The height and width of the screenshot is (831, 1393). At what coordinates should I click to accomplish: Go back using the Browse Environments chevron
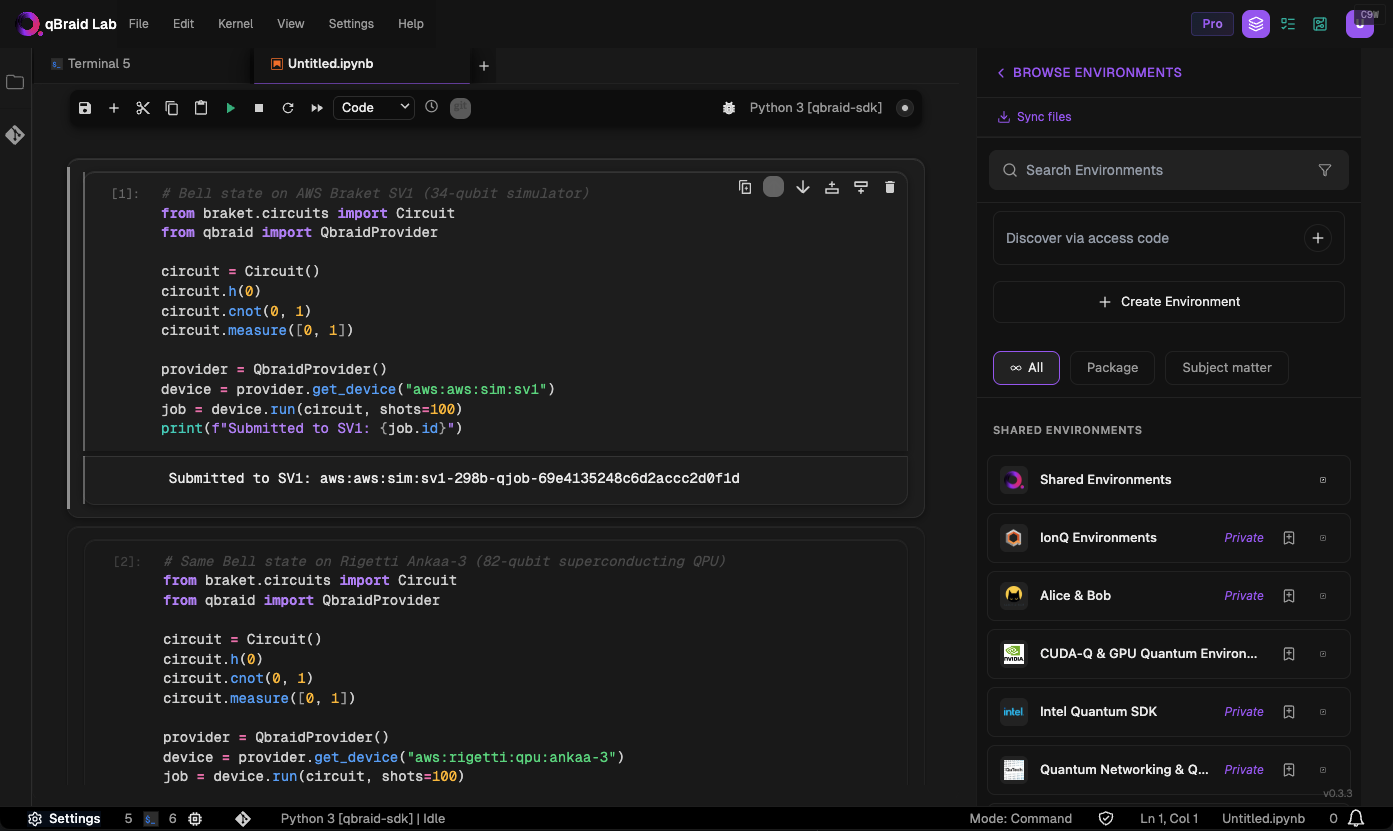click(x=1000, y=73)
